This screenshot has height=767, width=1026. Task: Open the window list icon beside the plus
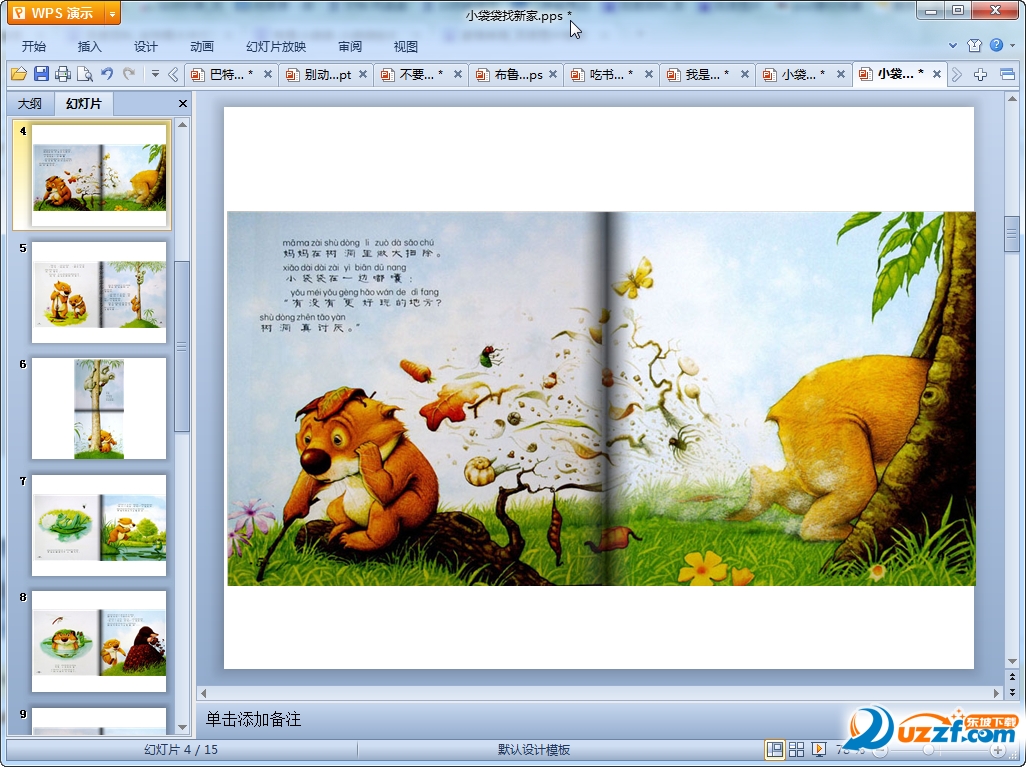point(1008,75)
